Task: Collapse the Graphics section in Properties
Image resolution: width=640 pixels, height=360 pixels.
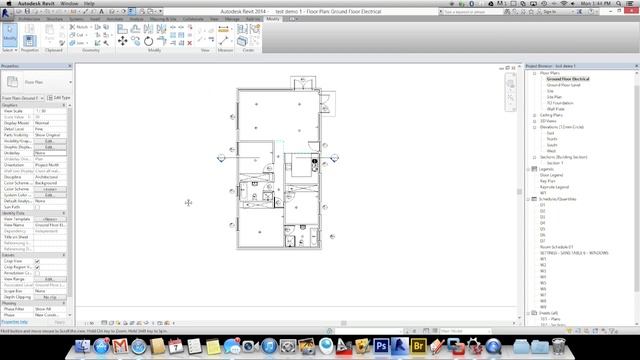Action: point(64,105)
